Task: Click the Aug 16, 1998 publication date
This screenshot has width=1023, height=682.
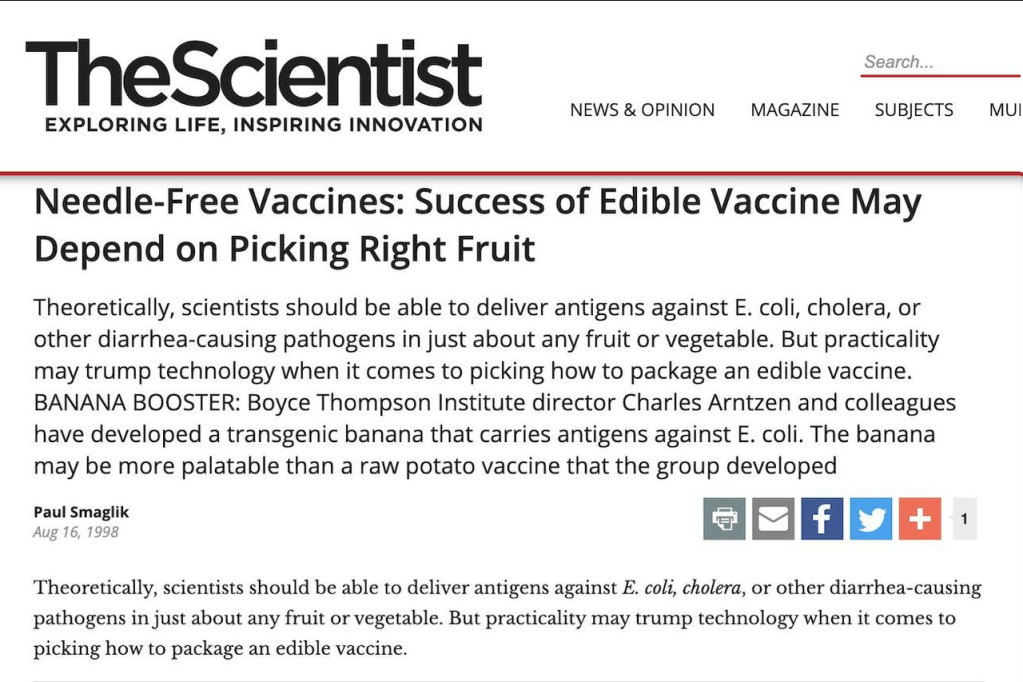Action: [x=76, y=532]
